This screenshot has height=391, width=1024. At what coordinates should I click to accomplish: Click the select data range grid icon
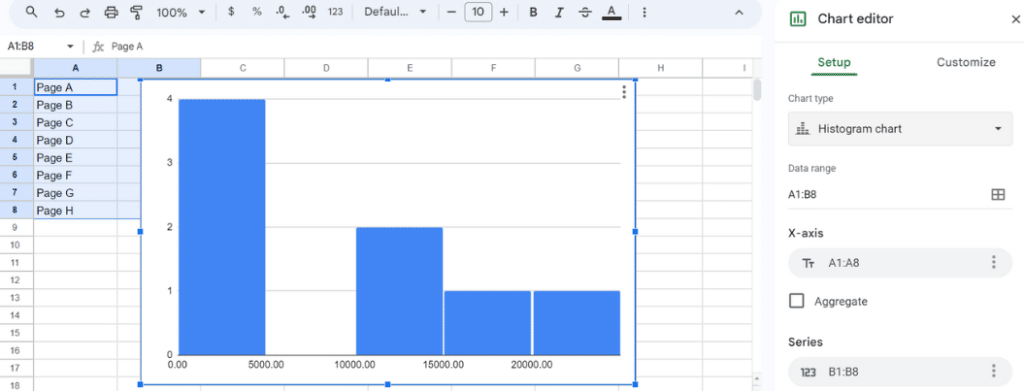pos(998,194)
